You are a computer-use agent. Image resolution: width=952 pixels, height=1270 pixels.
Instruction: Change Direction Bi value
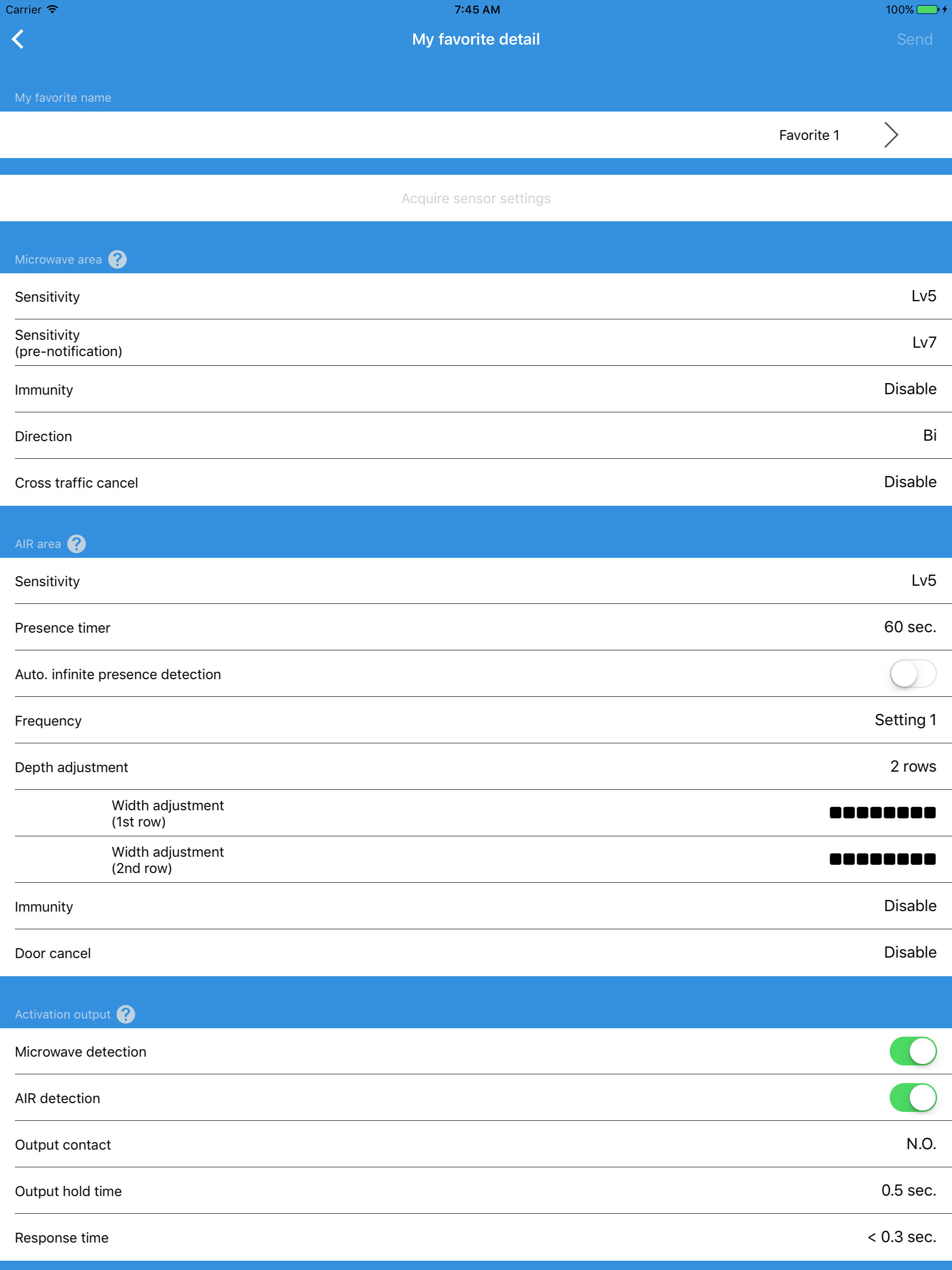click(x=930, y=435)
